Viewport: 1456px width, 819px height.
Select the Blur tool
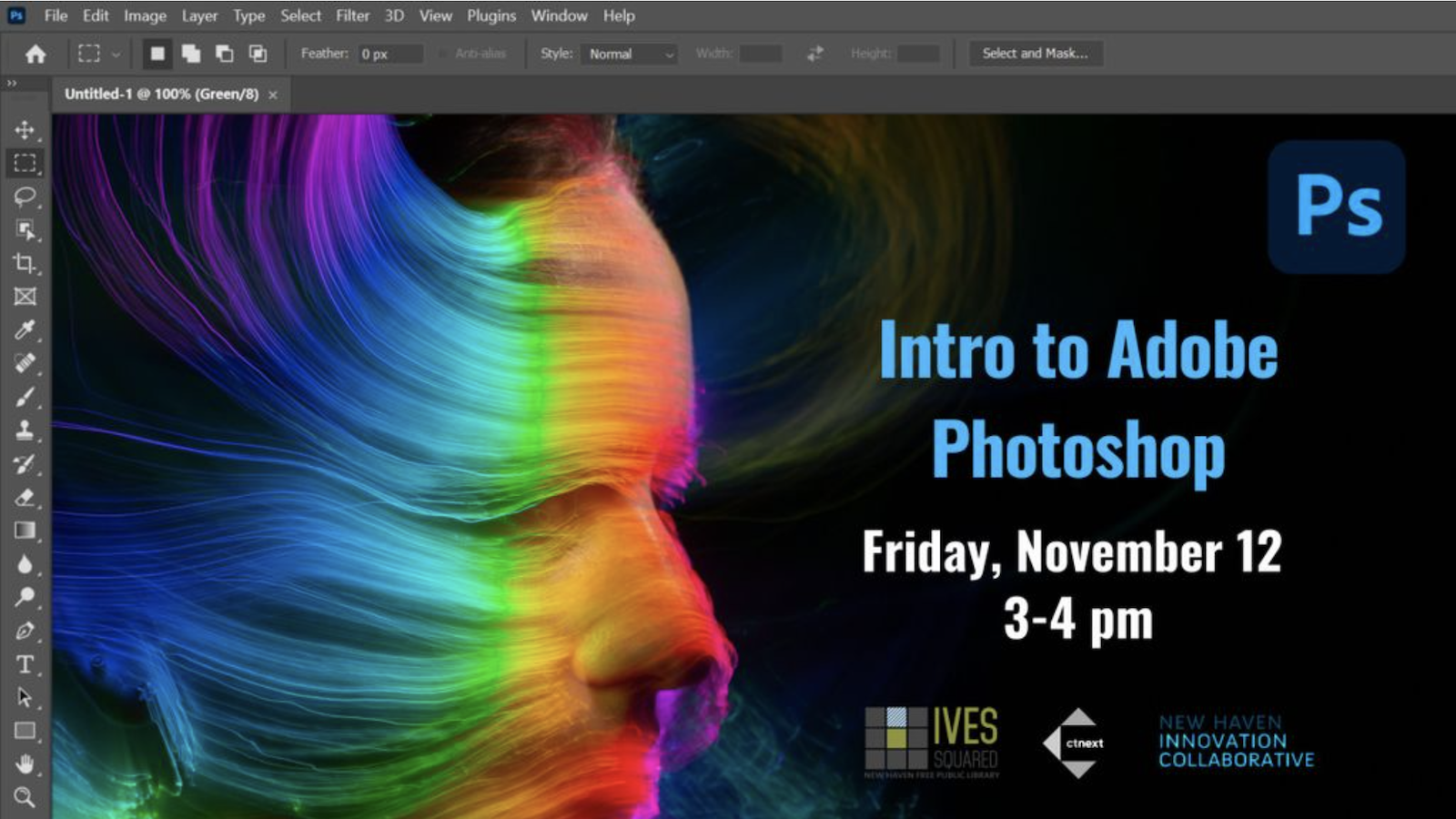25,564
